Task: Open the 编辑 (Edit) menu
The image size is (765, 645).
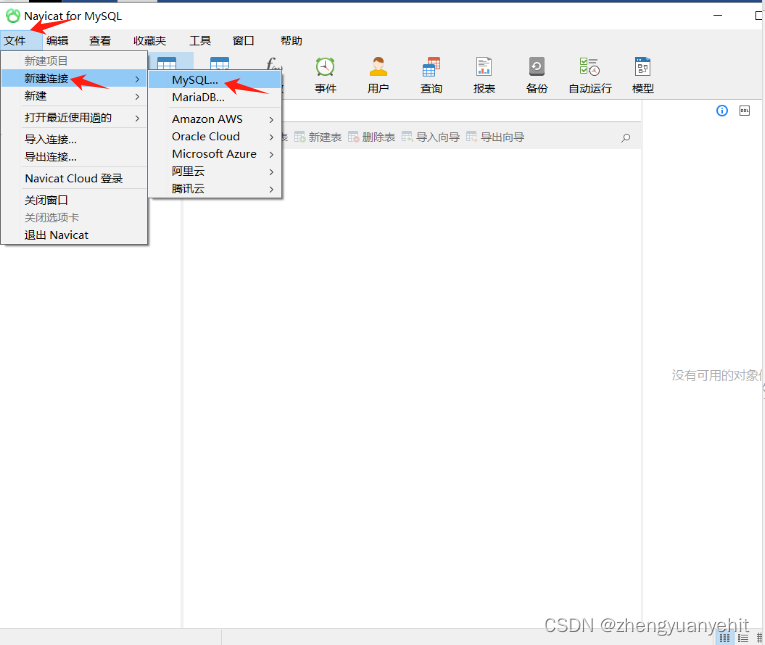Action: coord(58,40)
